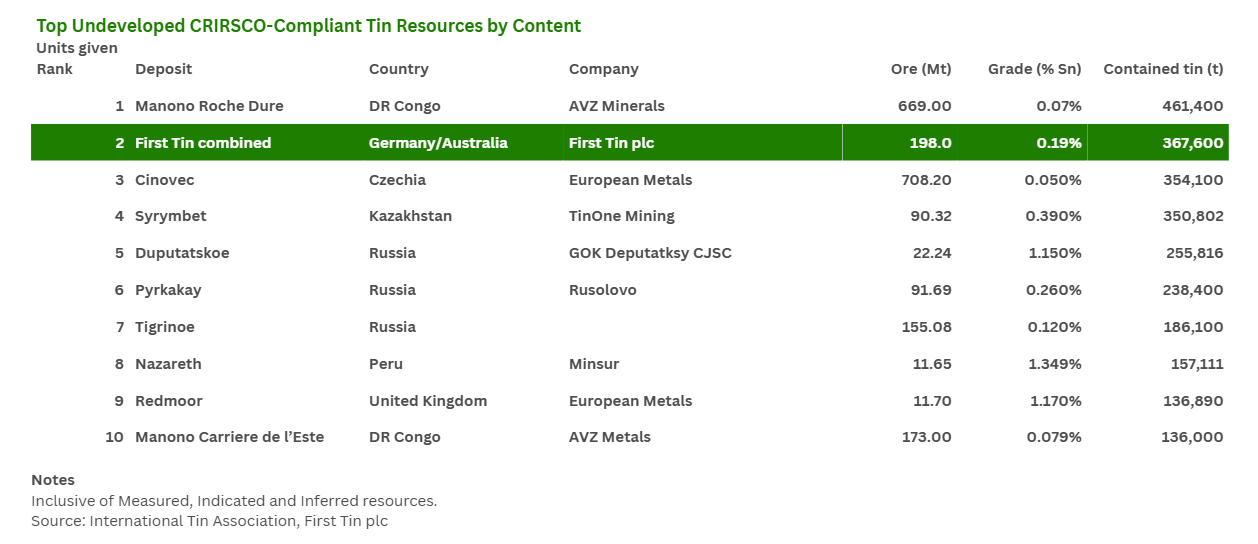Click the 'United Kingdom' country cell
This screenshot has height=544, width=1258.
point(428,401)
